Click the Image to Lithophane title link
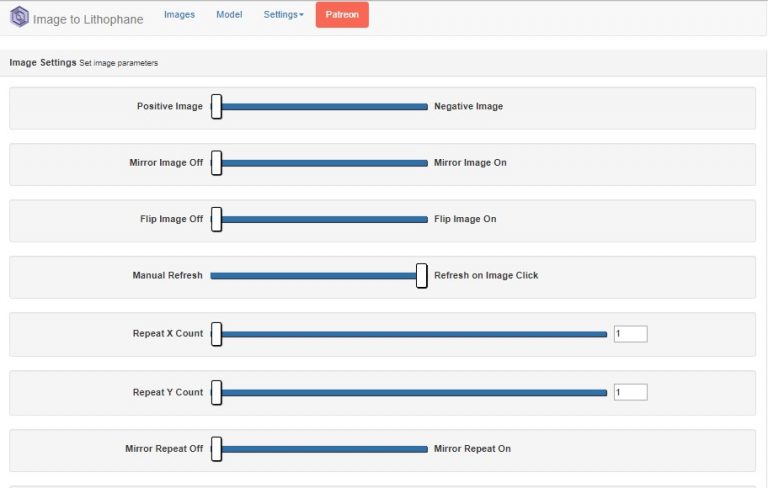This screenshot has width=768, height=488. [x=88, y=19]
